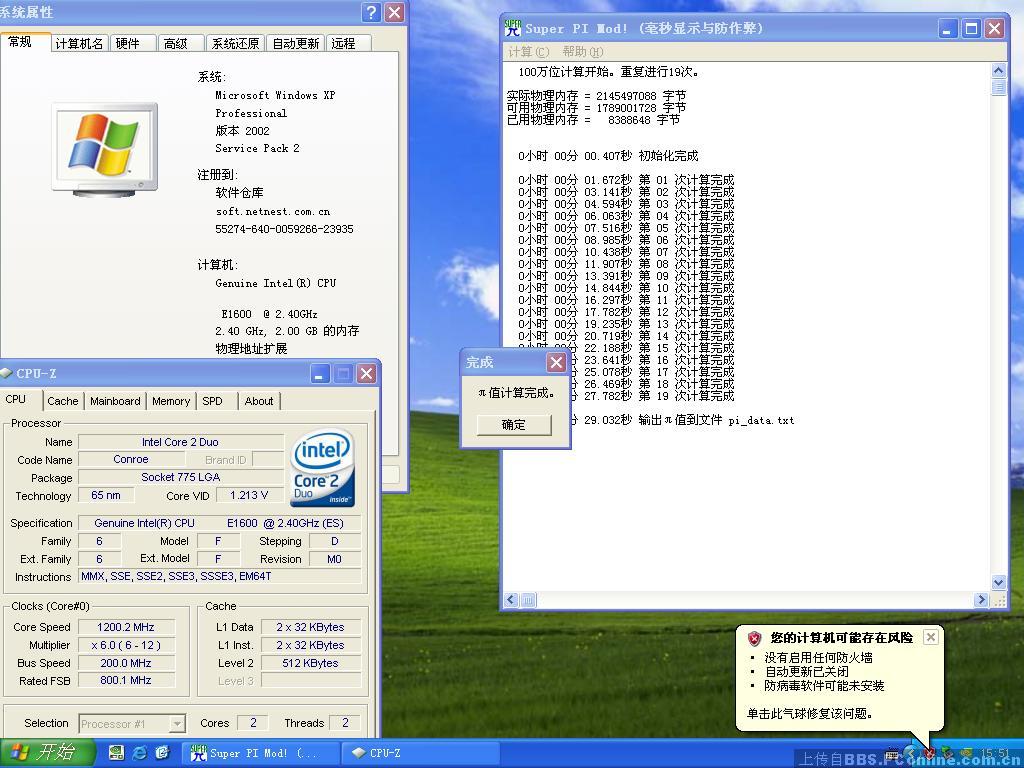This screenshot has width=1024, height=768.
Task: Select the 硬件 tab in System Properties
Action: click(128, 43)
